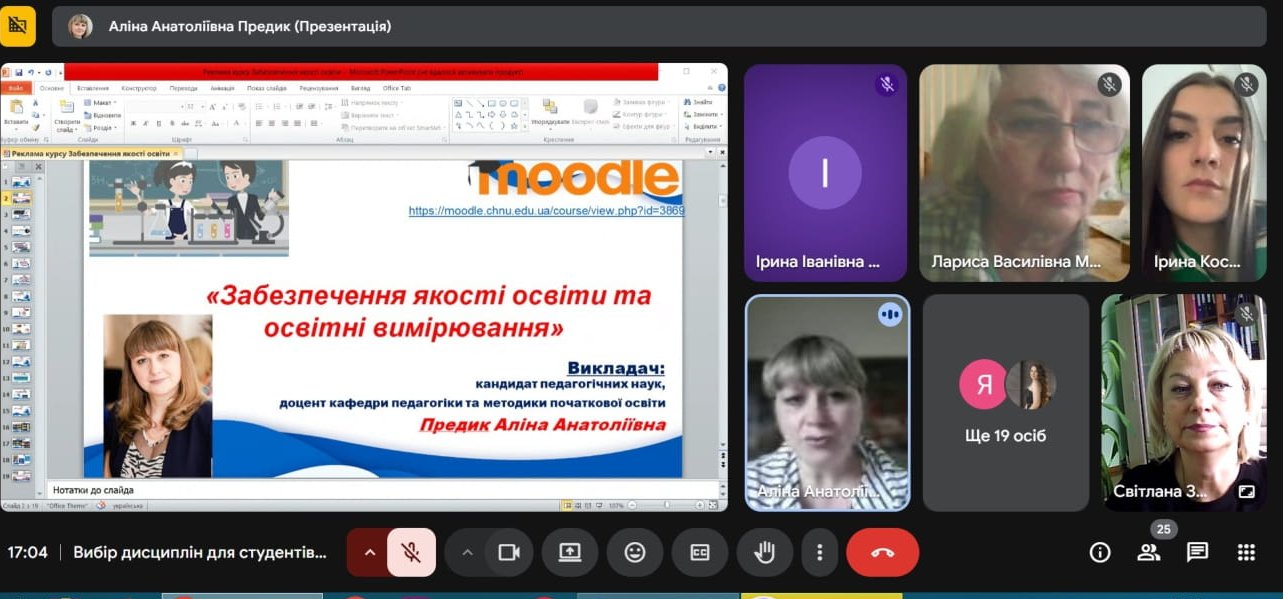1287x599 pixels.
Task: Click the Present now screen-share button
Action: coord(570,552)
